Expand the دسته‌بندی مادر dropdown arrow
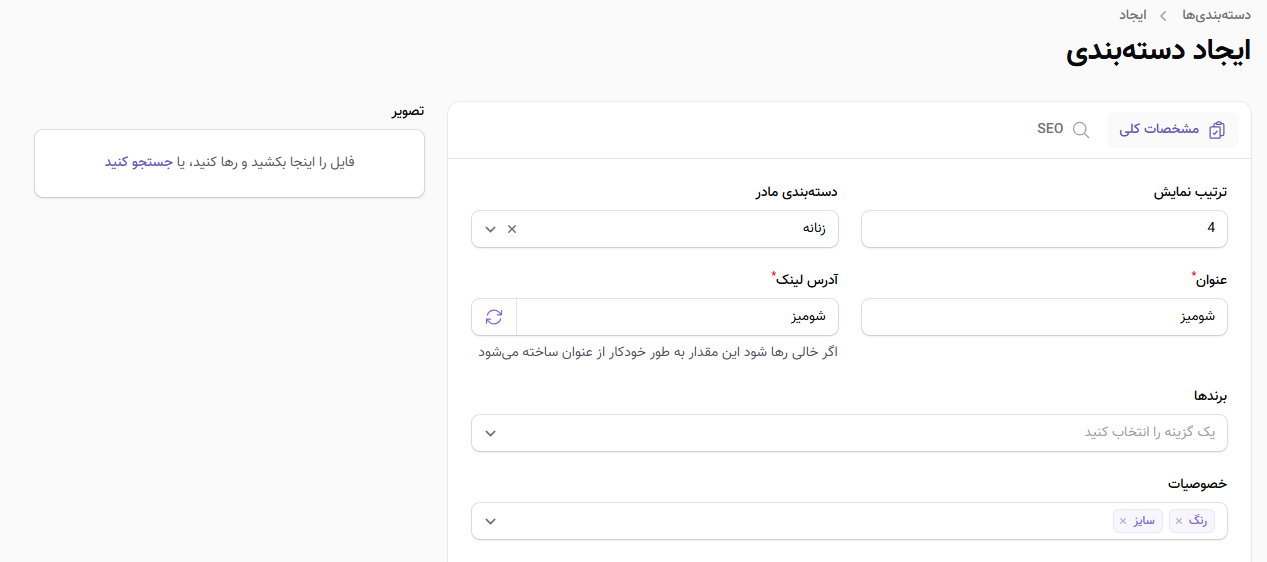 [490, 229]
